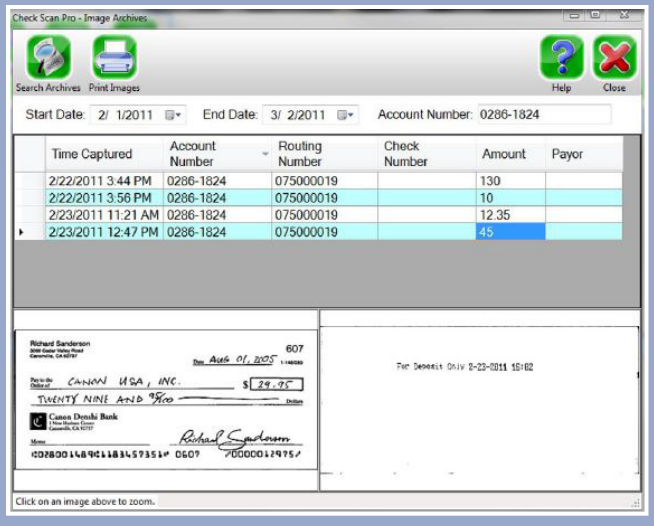Sort by Routing Number column header

pos(300,154)
